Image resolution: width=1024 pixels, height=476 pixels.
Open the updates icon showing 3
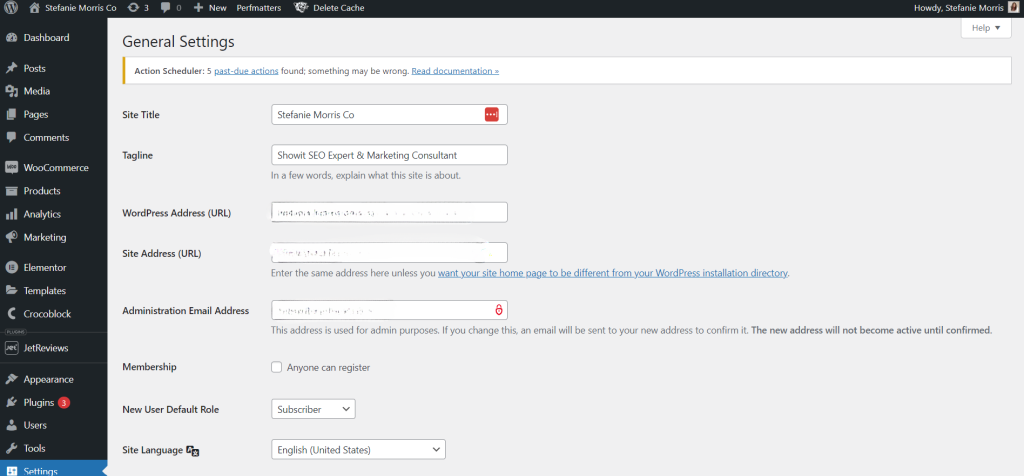tap(133, 8)
